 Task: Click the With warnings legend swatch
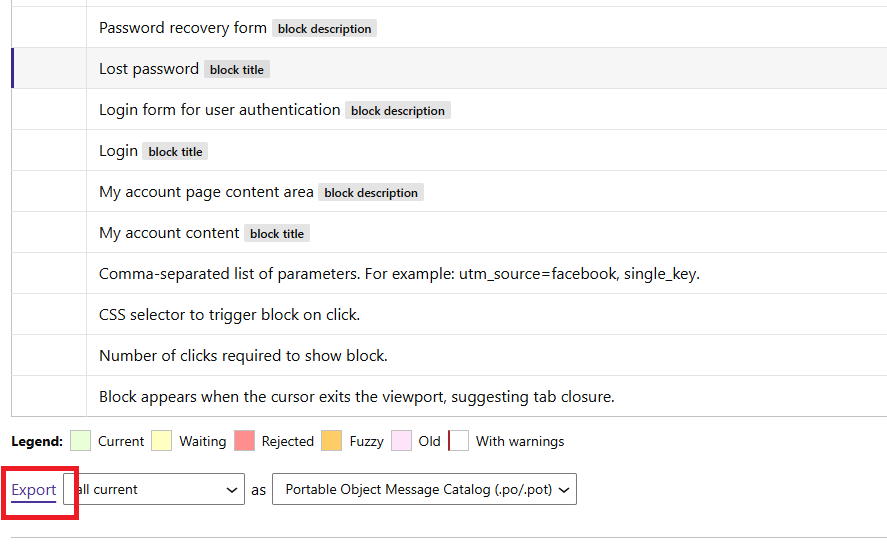click(458, 441)
